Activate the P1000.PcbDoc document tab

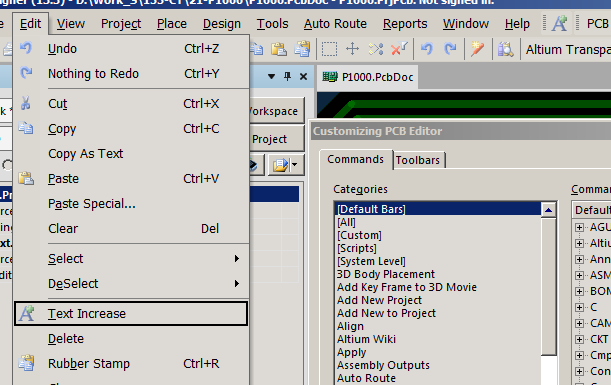(x=368, y=77)
